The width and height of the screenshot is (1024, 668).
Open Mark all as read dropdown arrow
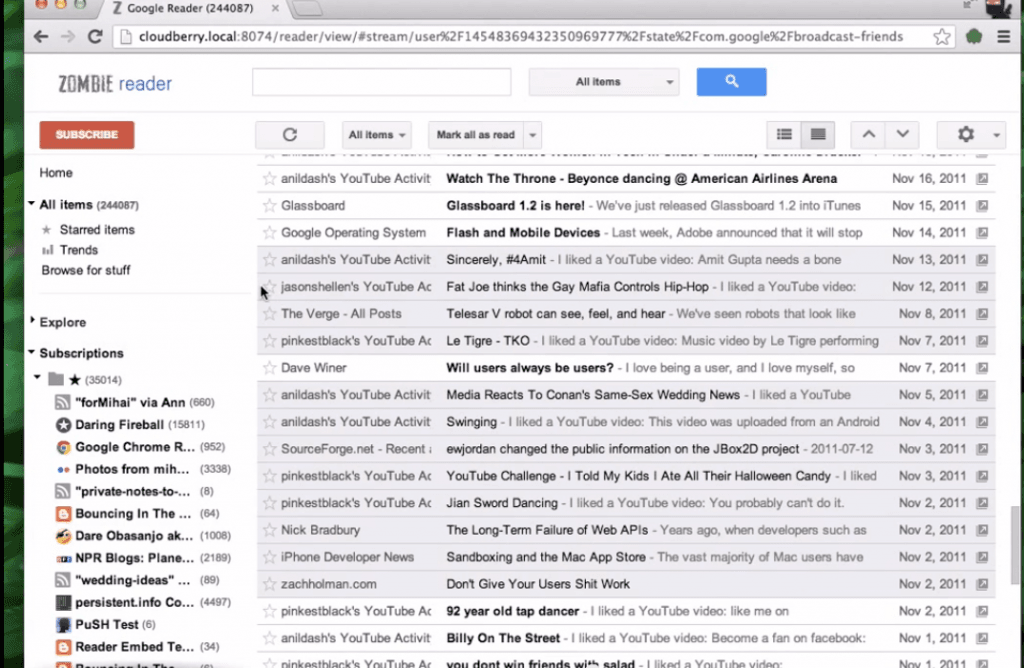point(533,135)
